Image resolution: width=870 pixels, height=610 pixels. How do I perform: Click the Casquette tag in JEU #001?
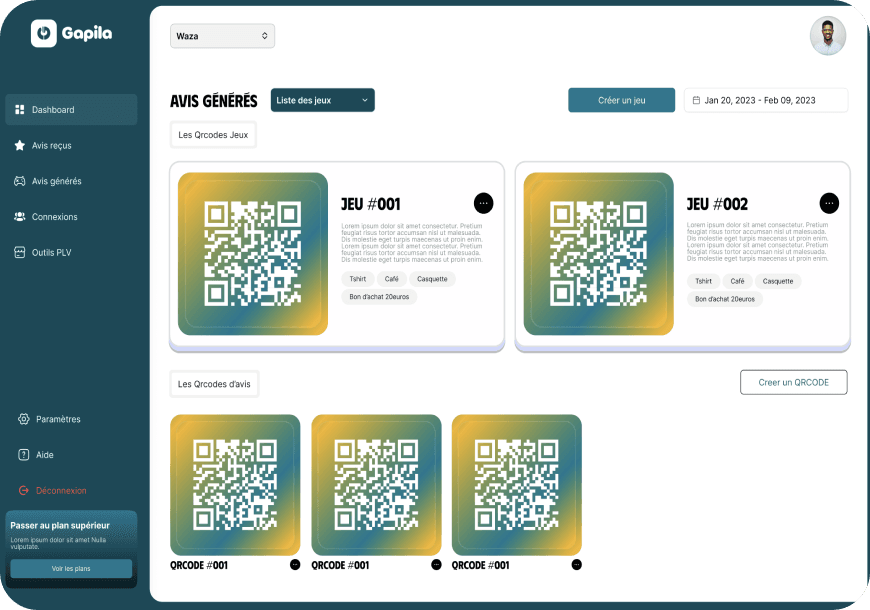click(x=432, y=279)
